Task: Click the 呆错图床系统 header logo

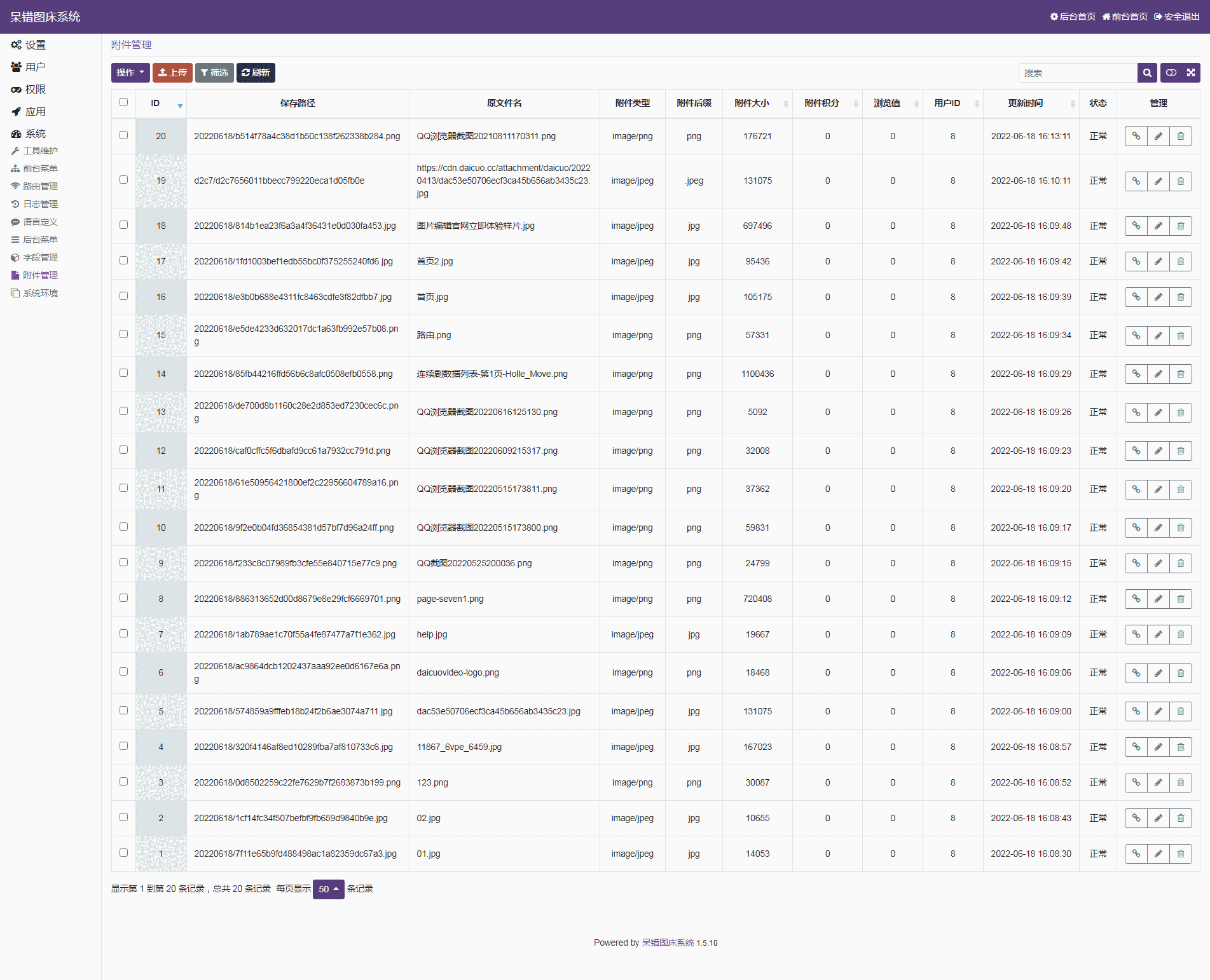Action: [45, 17]
